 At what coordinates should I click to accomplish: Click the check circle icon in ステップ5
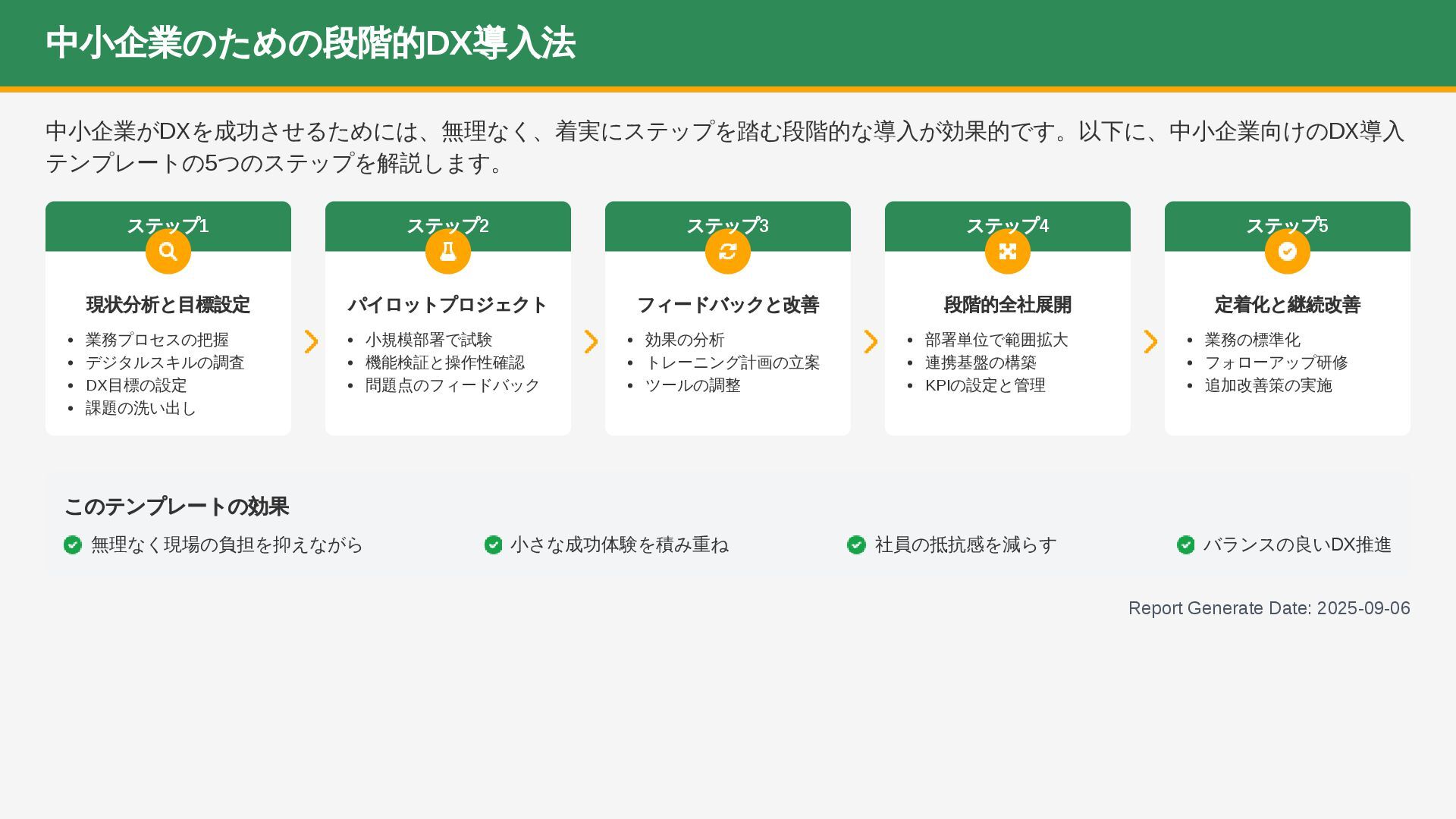tap(1288, 251)
